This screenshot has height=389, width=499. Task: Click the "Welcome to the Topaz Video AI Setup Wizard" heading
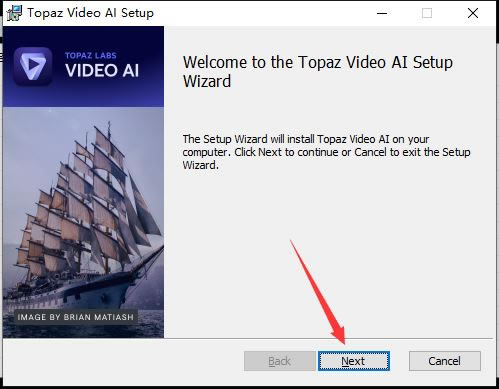[x=318, y=72]
